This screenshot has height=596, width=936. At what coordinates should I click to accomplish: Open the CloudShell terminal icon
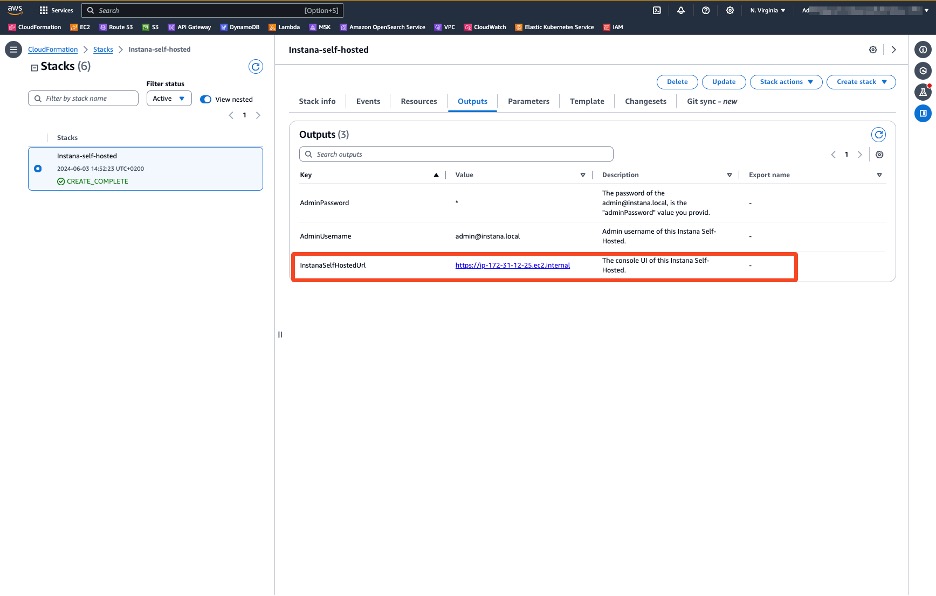click(x=657, y=10)
